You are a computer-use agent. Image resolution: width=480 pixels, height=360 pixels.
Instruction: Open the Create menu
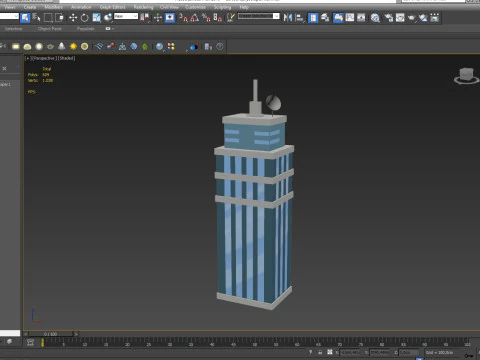tap(30, 7)
